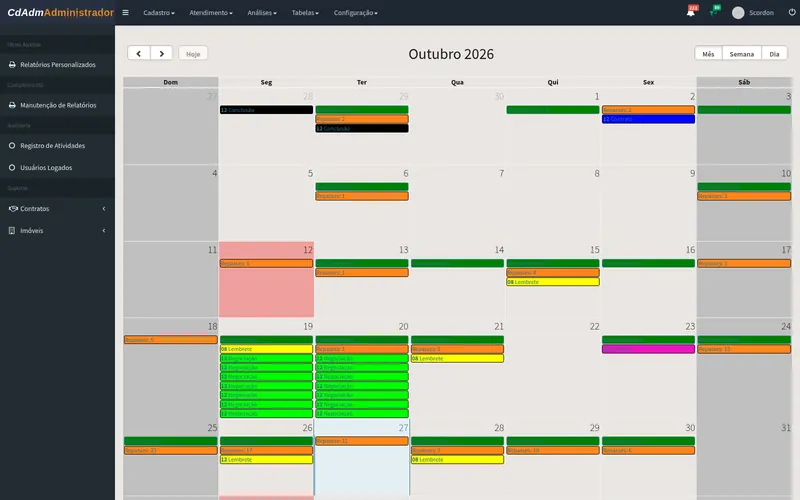The height and width of the screenshot is (500, 800).
Task: Click the Outubro 2026 calendar title
Action: click(x=451, y=54)
